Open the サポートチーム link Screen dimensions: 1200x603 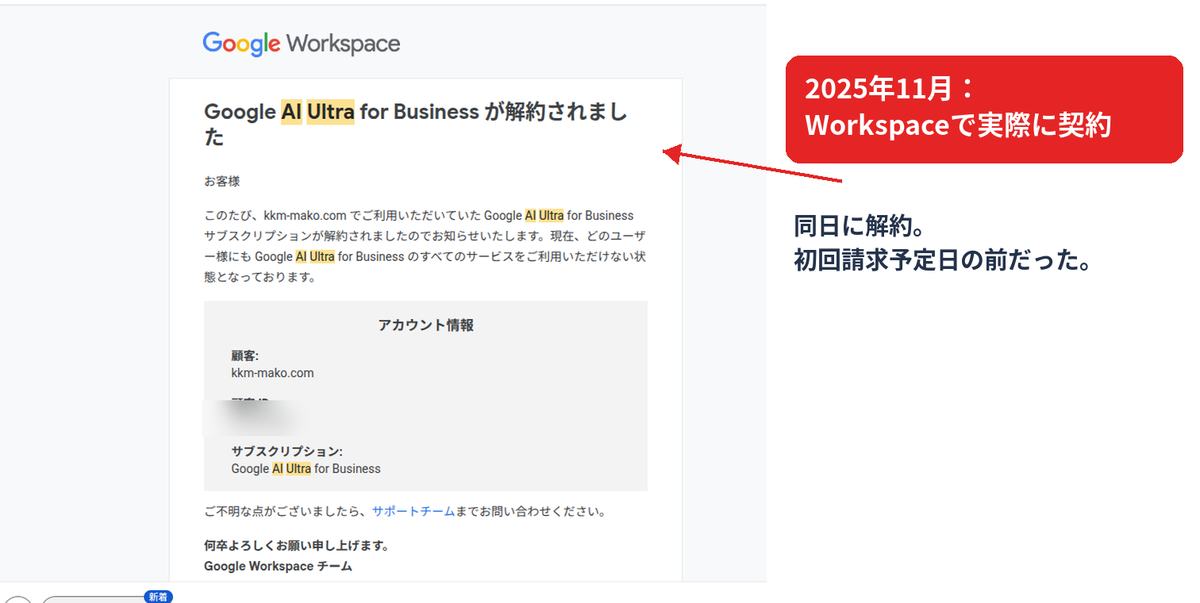tap(413, 511)
